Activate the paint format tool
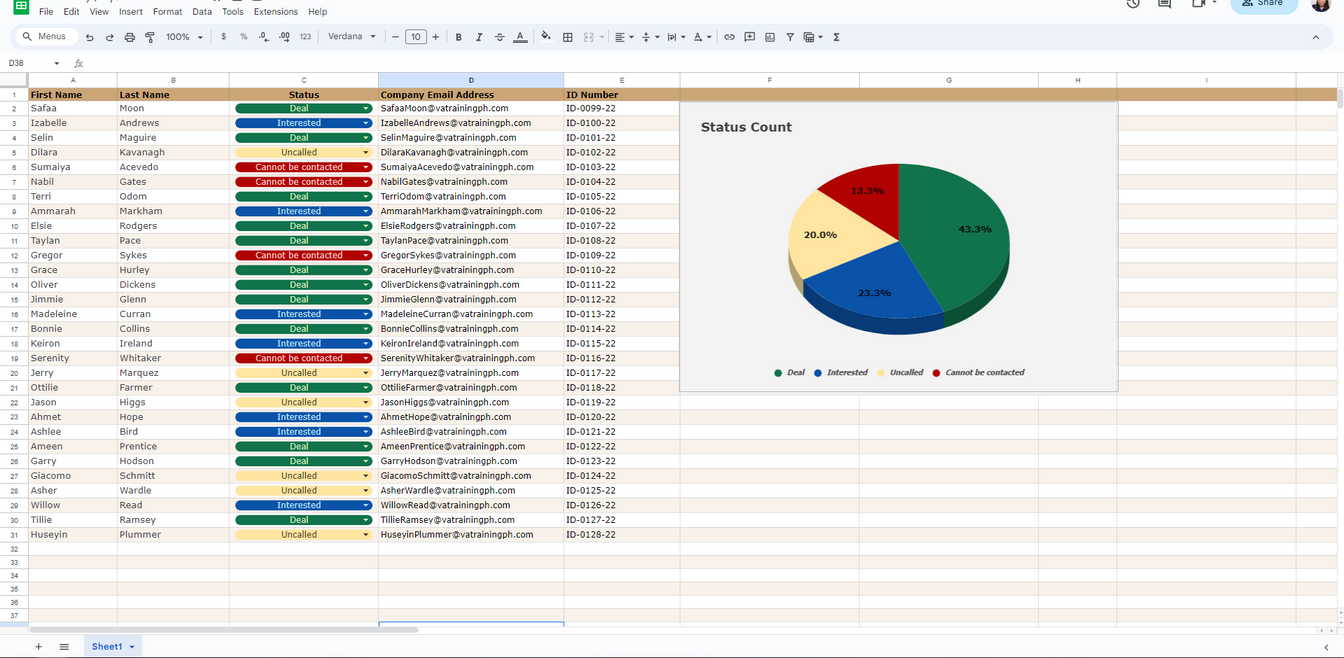Viewport: 1344px width, 658px height. (150, 37)
